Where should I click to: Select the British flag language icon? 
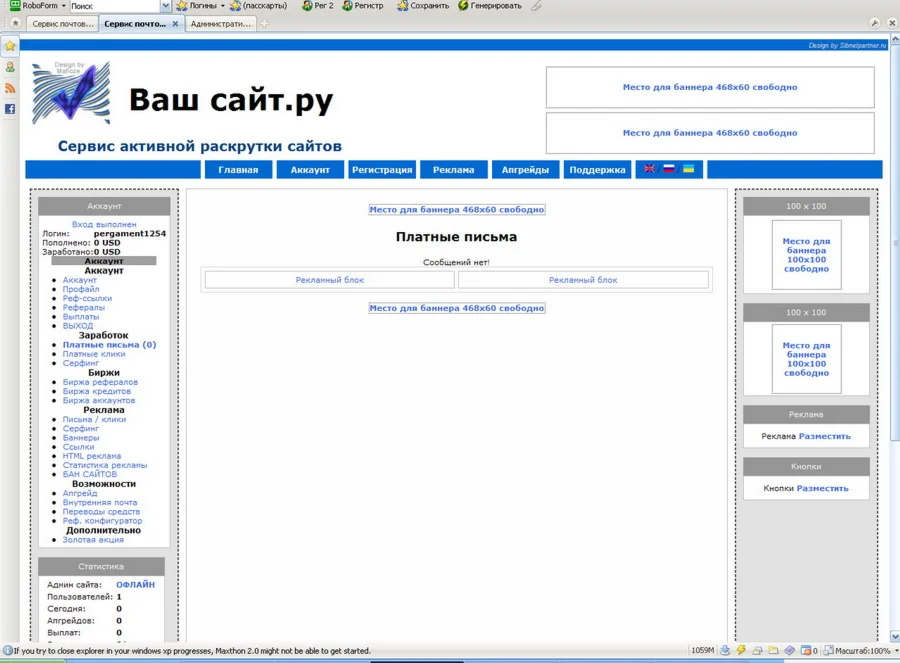[x=649, y=169]
